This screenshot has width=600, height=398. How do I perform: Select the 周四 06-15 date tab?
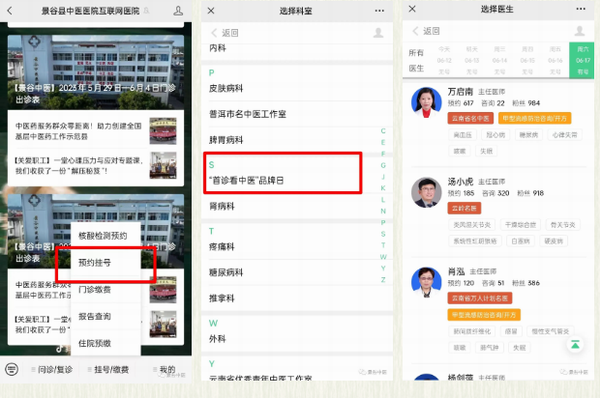pos(527,60)
